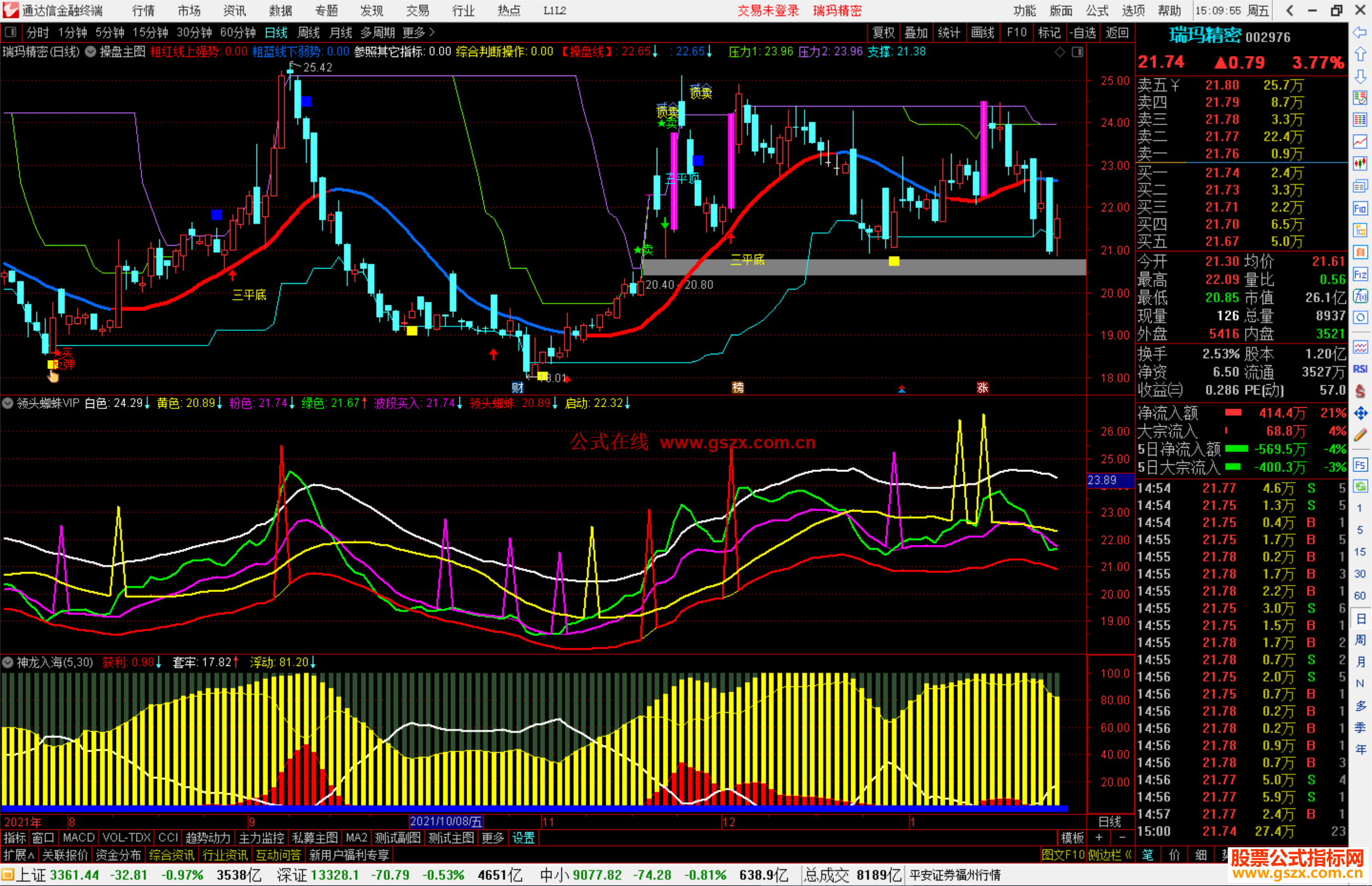Open the f(x) formula icon in sidebar

pos(1360,296)
